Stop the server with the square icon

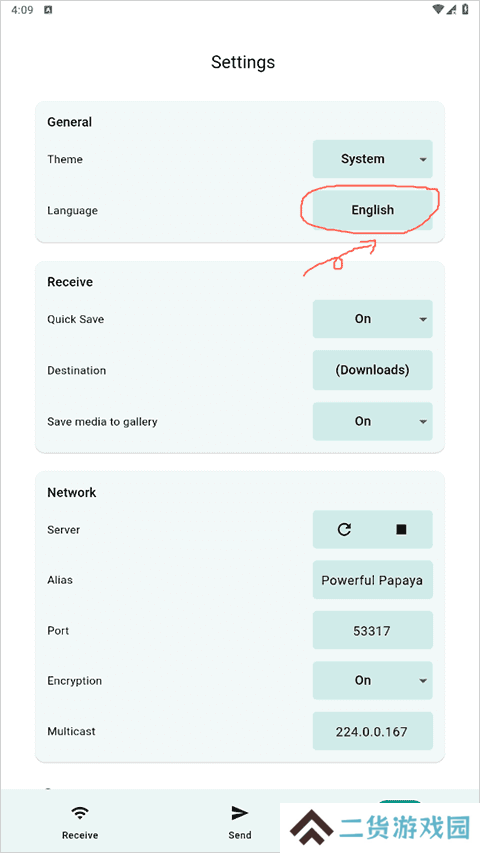[401, 529]
